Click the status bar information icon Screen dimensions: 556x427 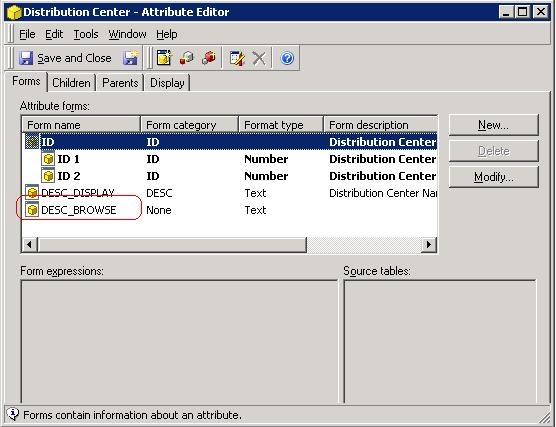click(x=13, y=414)
